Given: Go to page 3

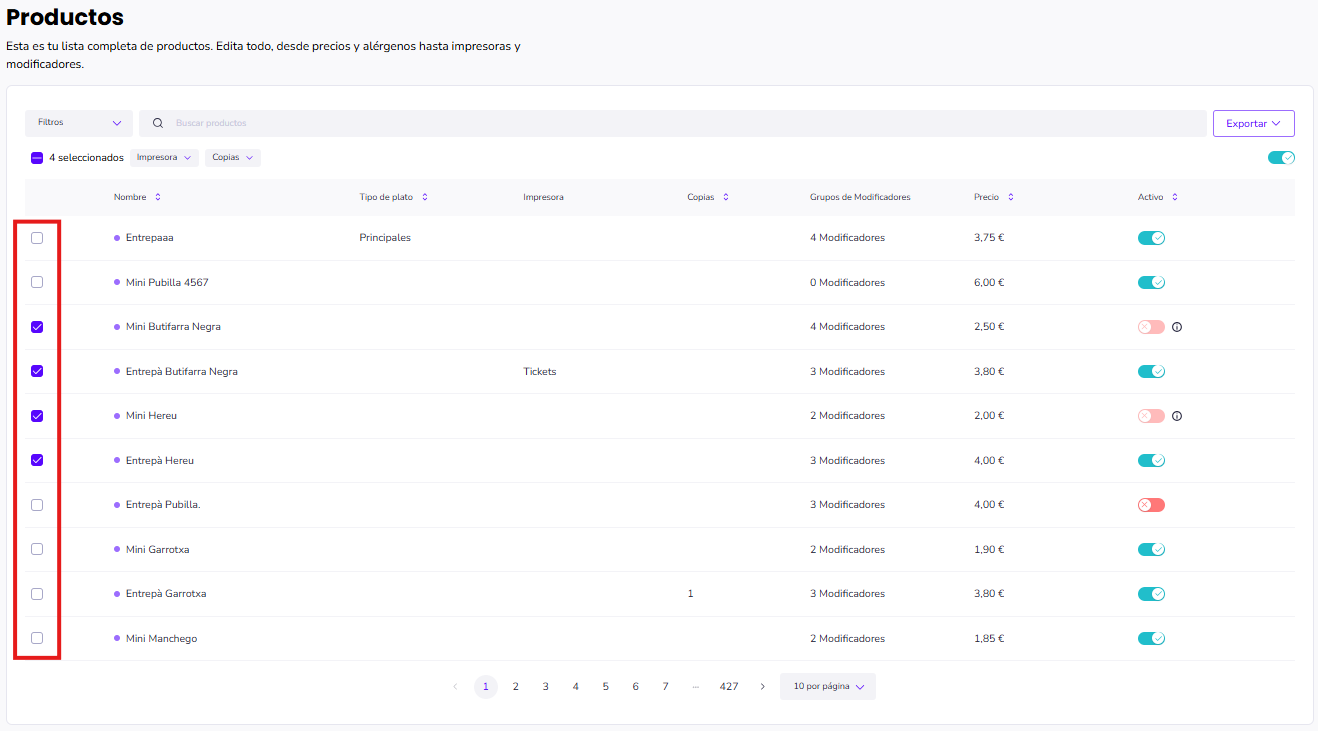Looking at the screenshot, I should (545, 687).
